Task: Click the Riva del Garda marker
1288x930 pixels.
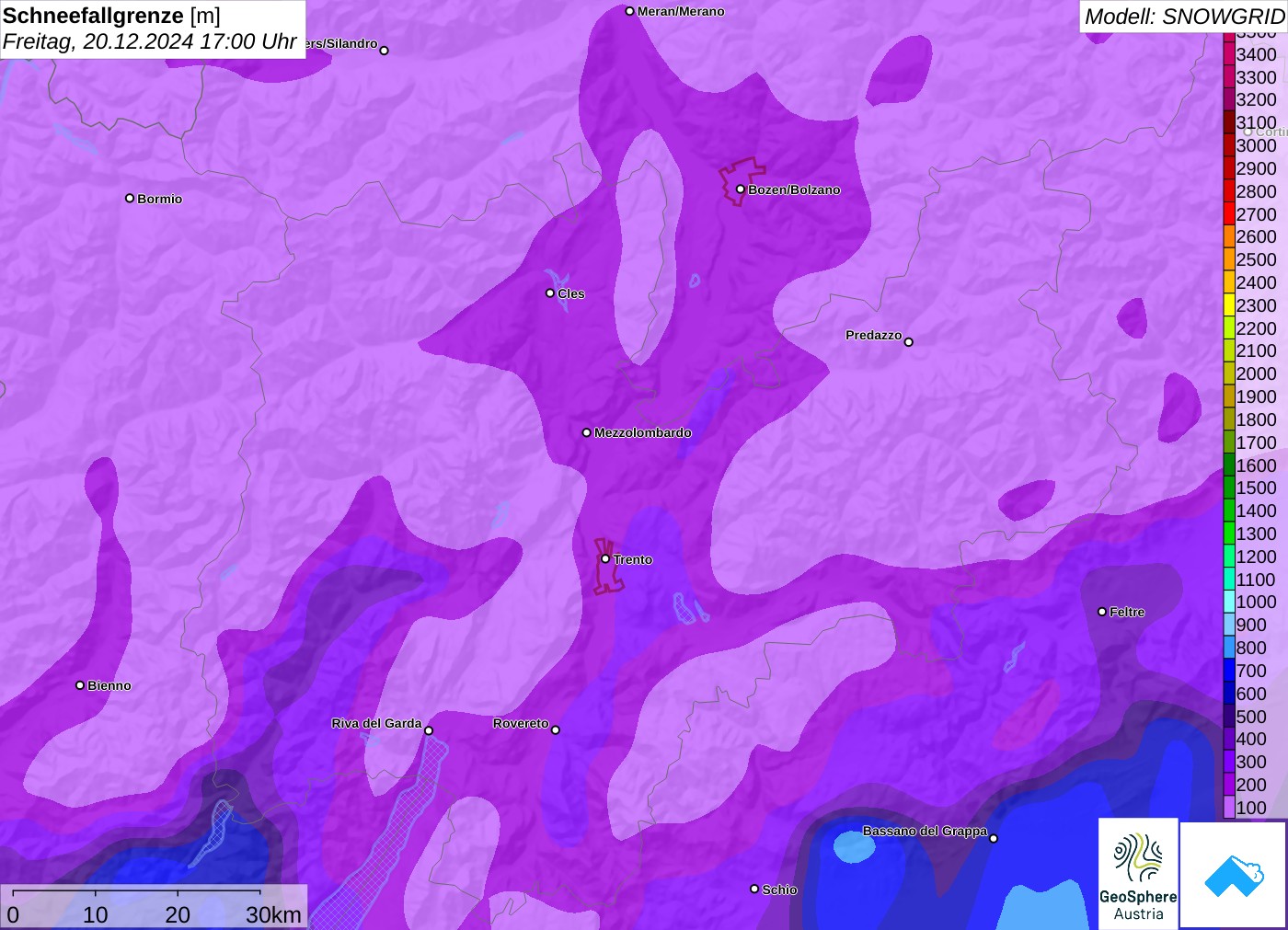Action: pyautogui.click(x=429, y=731)
